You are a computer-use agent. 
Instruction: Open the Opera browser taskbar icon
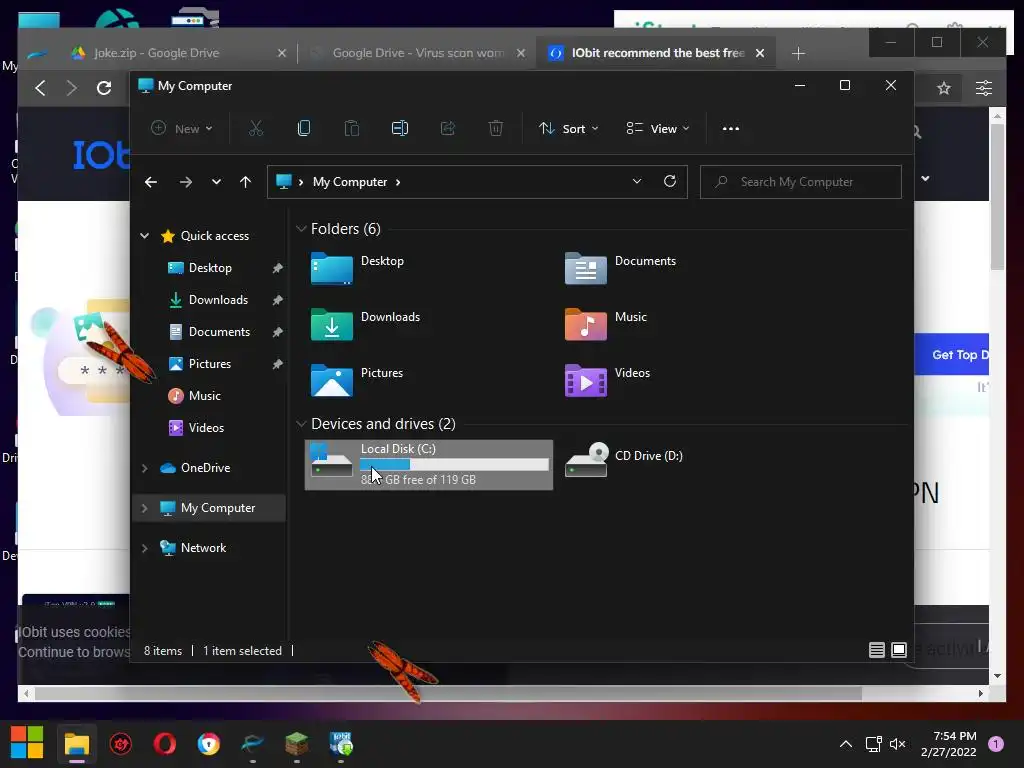[x=165, y=743]
